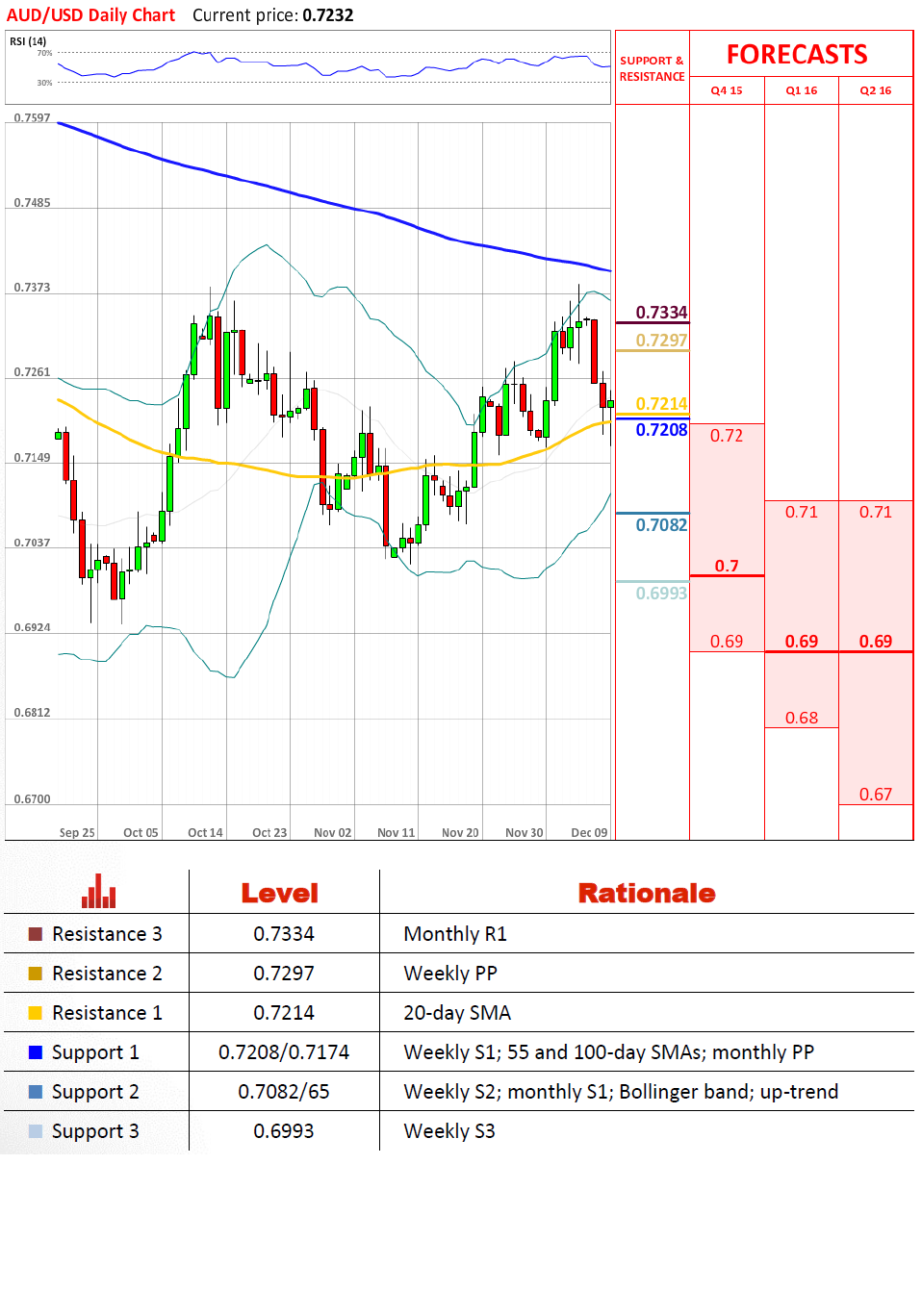Click the Nov 20 date axis label
The height and width of the screenshot is (1316, 922).
460,833
